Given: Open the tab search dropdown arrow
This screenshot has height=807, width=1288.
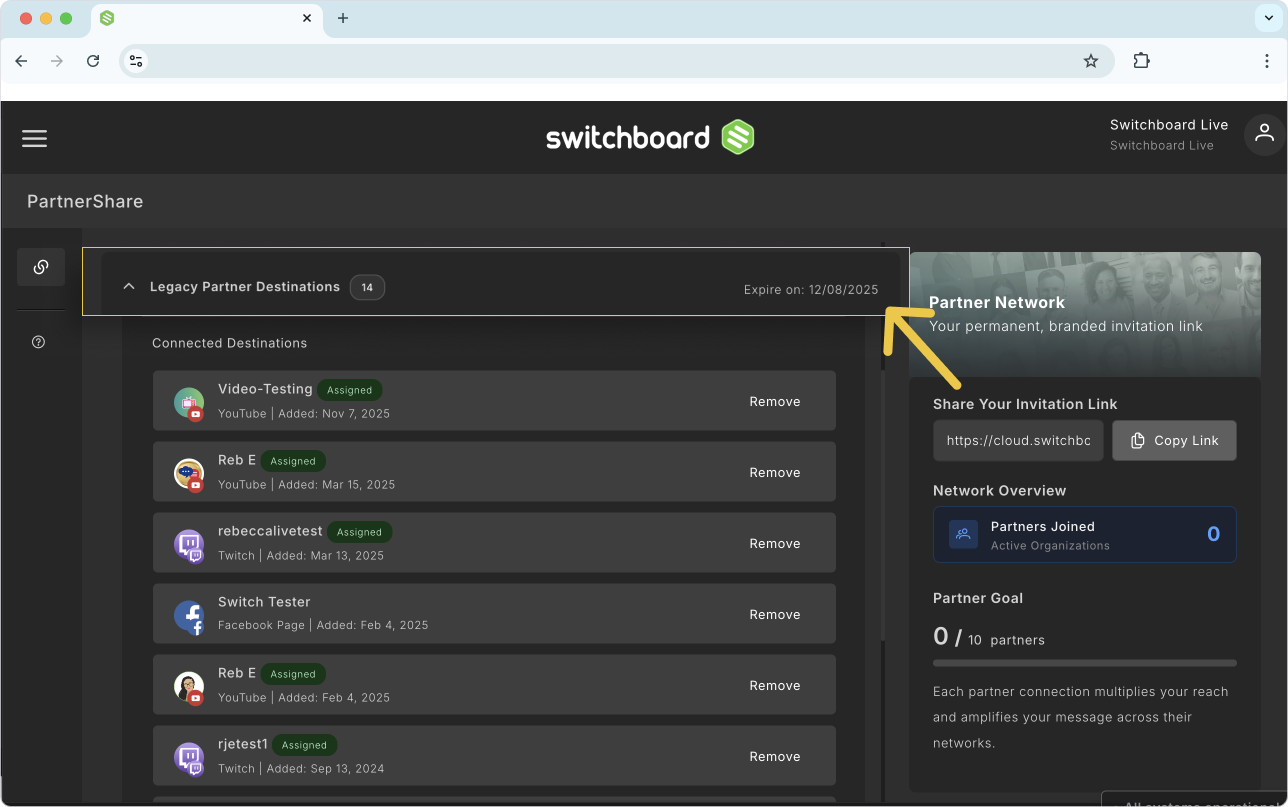Looking at the screenshot, I should (1269, 18).
